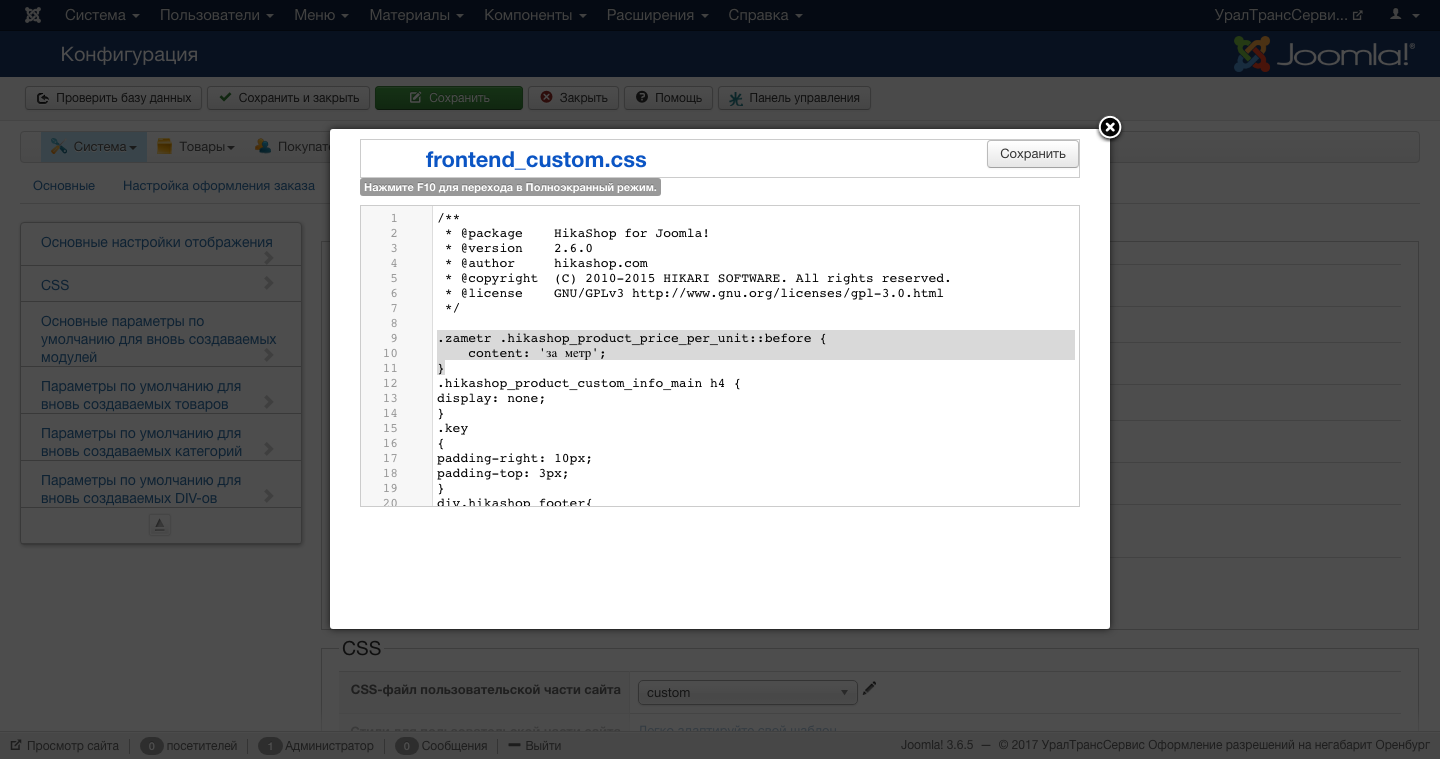Switch to the Основные tab
This screenshot has width=1440, height=759.
(x=64, y=186)
